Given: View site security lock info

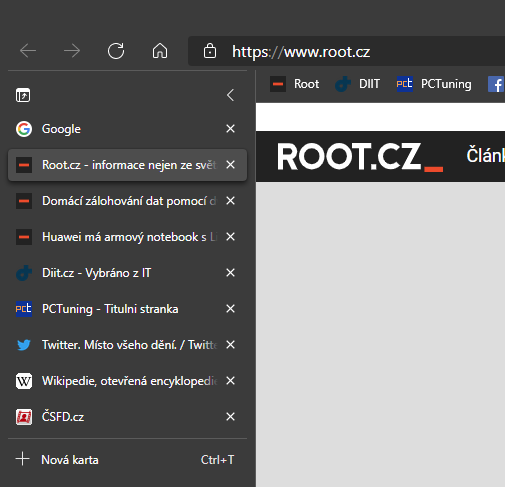Looking at the screenshot, I should coord(210,51).
